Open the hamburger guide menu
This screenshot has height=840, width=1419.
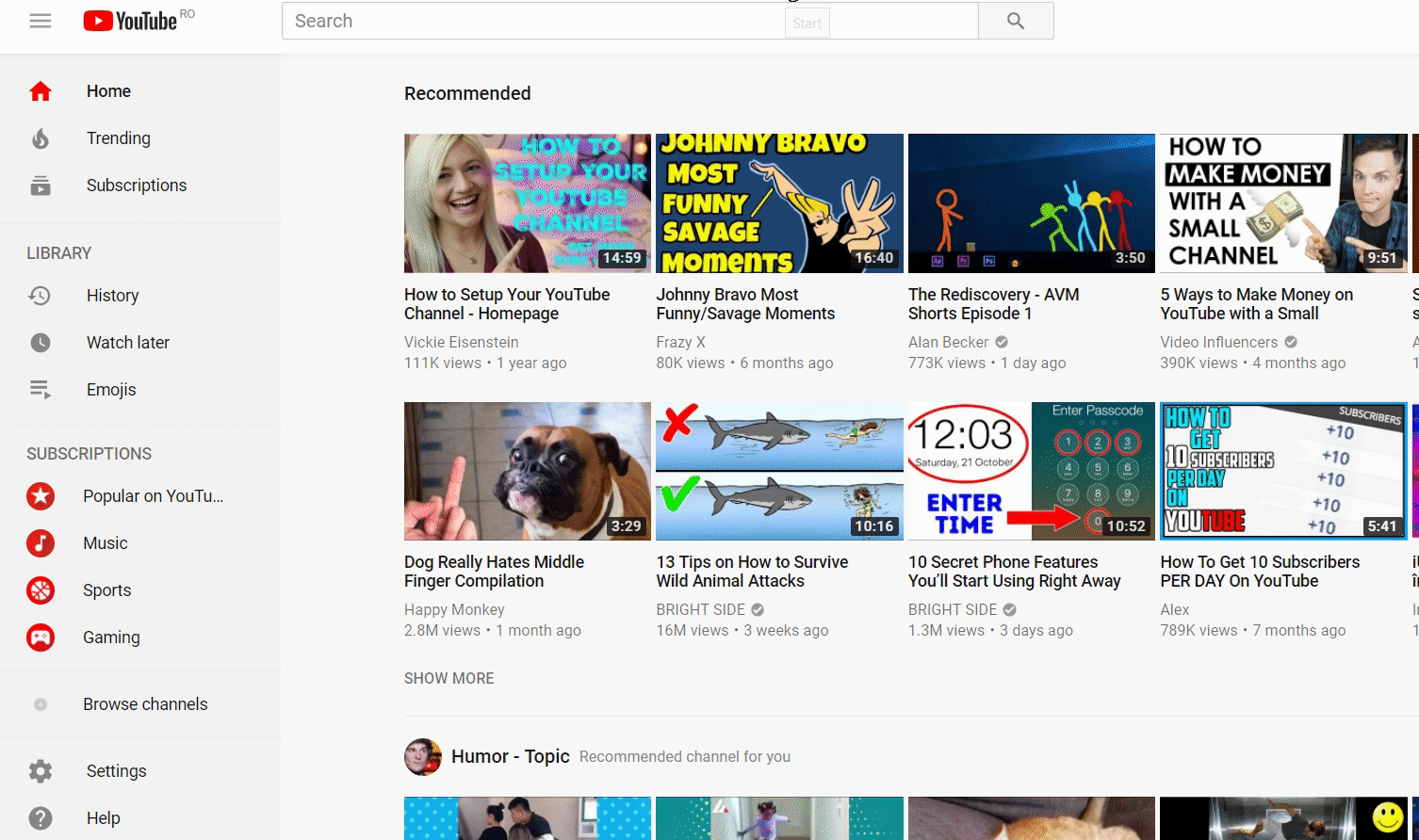[41, 21]
